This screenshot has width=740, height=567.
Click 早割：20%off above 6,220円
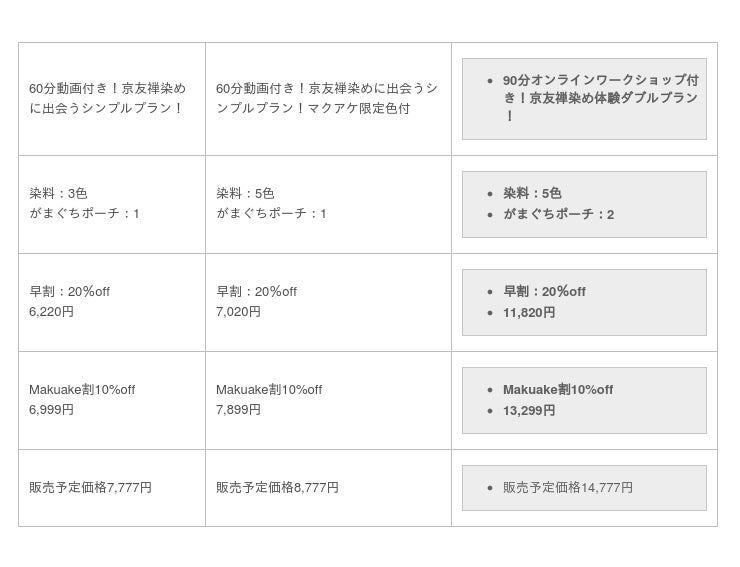click(x=69, y=291)
